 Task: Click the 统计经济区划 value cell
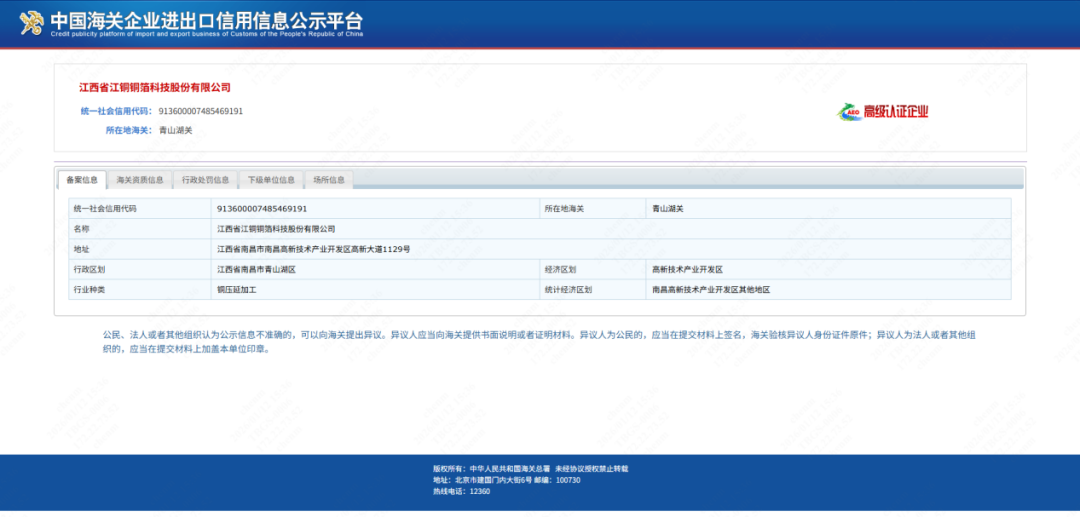coord(711,290)
